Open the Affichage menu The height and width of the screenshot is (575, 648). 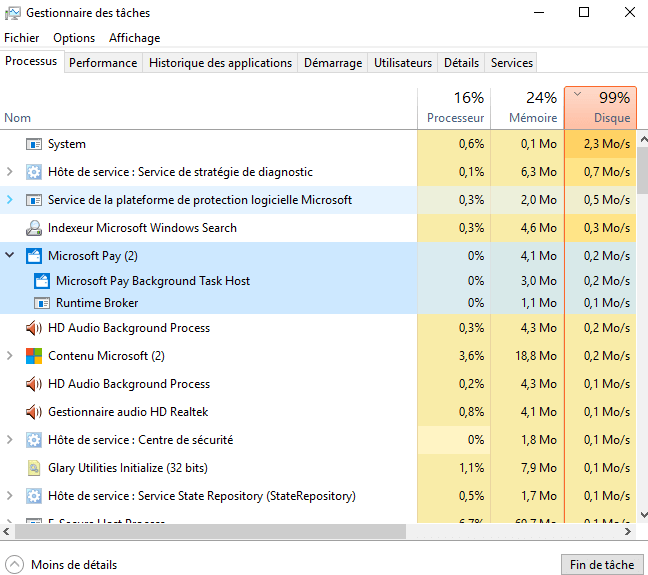click(134, 38)
